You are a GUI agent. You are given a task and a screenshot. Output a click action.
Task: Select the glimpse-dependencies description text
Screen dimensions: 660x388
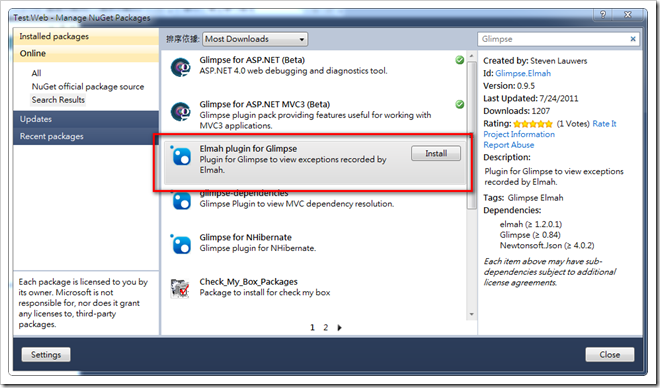[297, 204]
